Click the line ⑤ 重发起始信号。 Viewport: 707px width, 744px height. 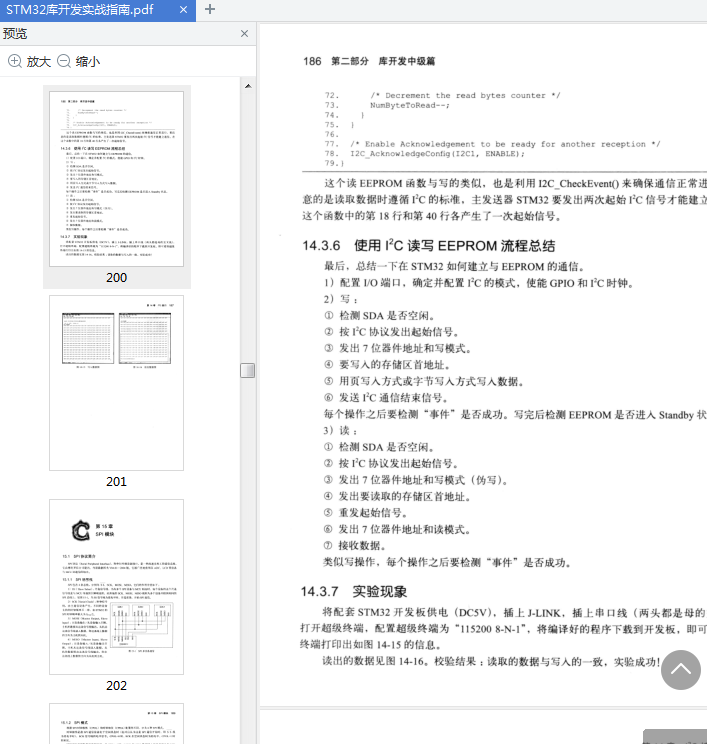[x=365, y=513]
